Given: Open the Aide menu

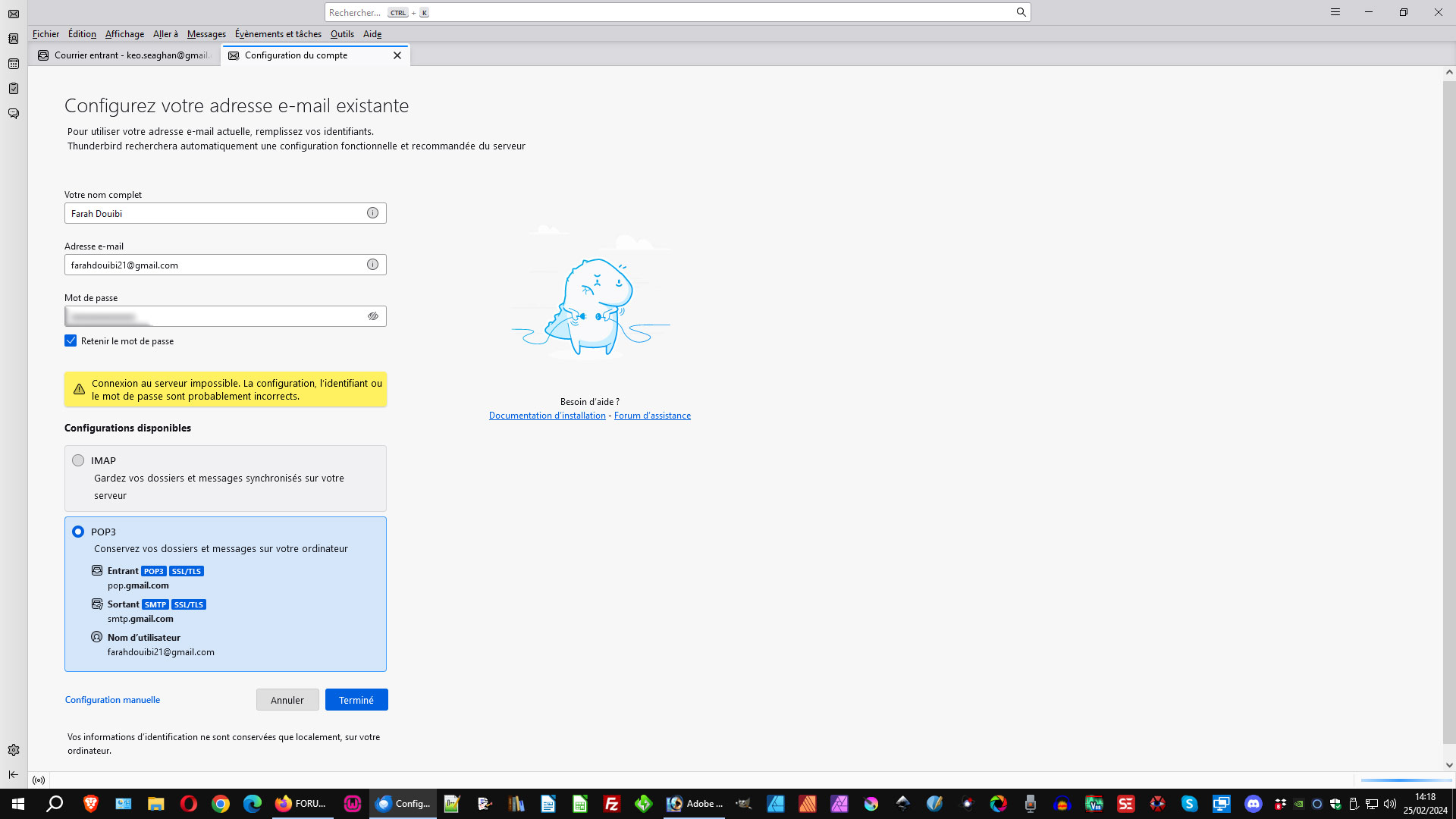Looking at the screenshot, I should point(372,34).
